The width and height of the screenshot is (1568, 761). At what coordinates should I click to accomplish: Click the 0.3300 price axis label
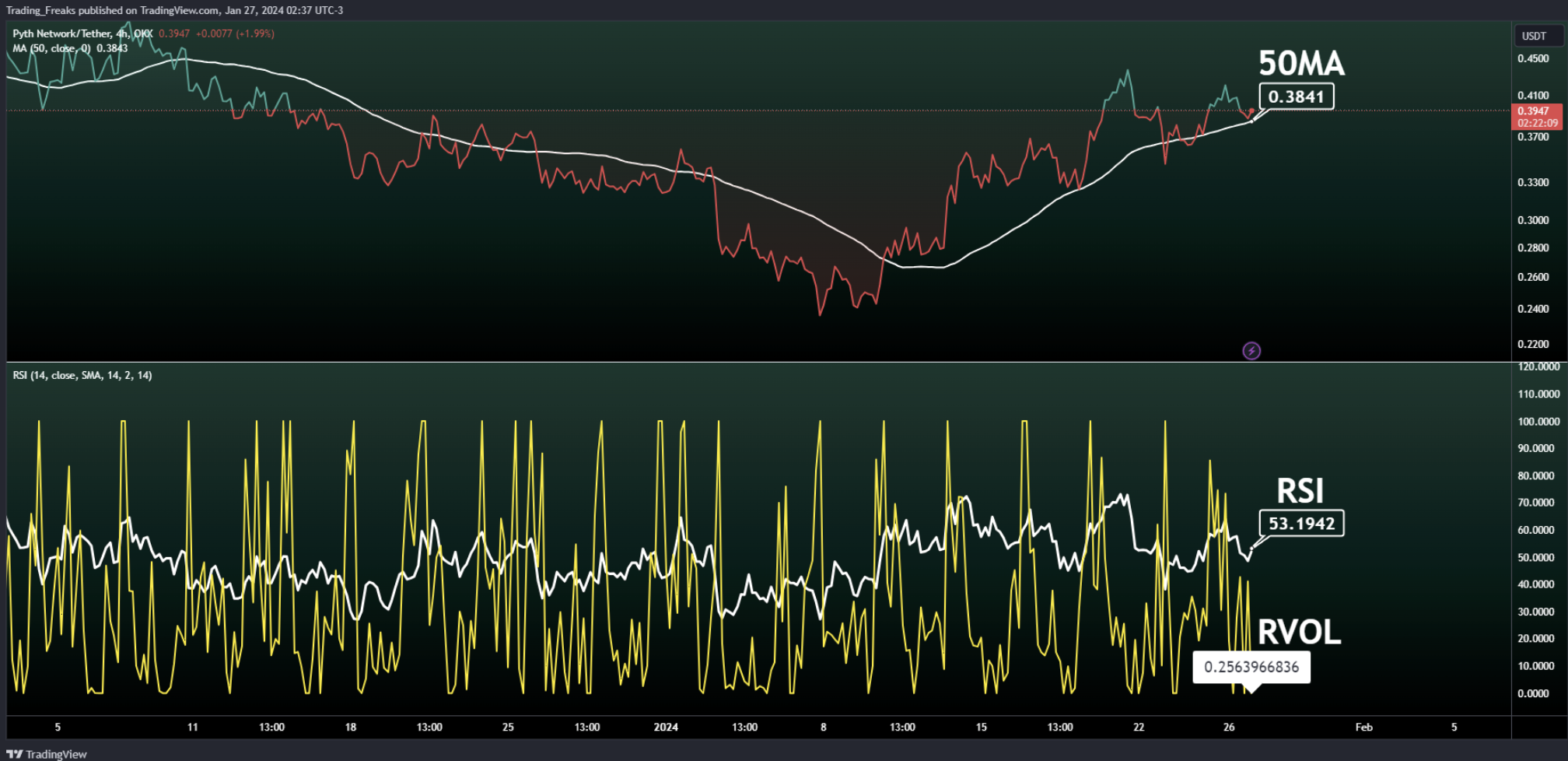pos(1533,182)
